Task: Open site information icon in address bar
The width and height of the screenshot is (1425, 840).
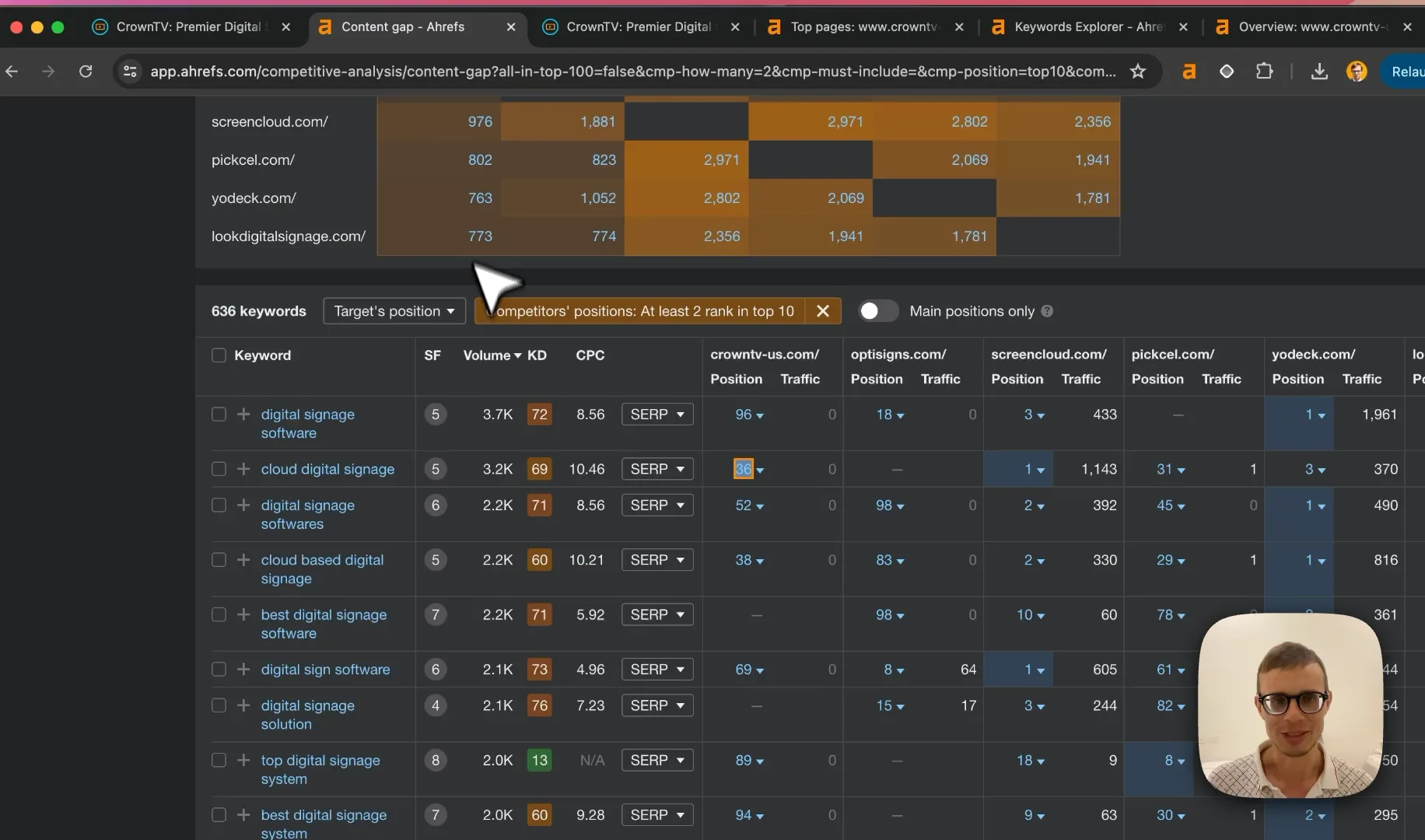Action: coord(130,72)
